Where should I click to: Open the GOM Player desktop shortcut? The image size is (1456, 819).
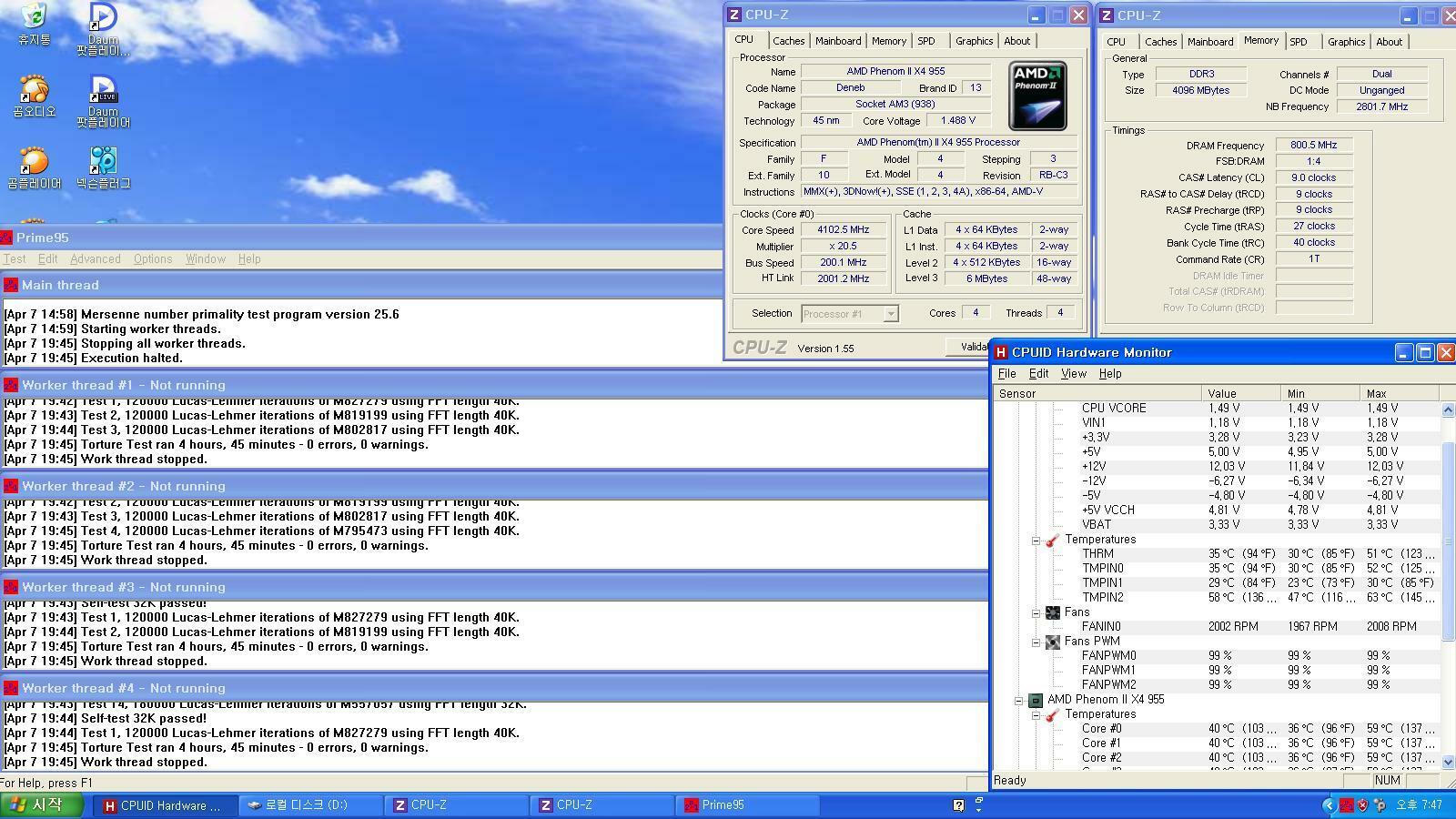(x=34, y=167)
